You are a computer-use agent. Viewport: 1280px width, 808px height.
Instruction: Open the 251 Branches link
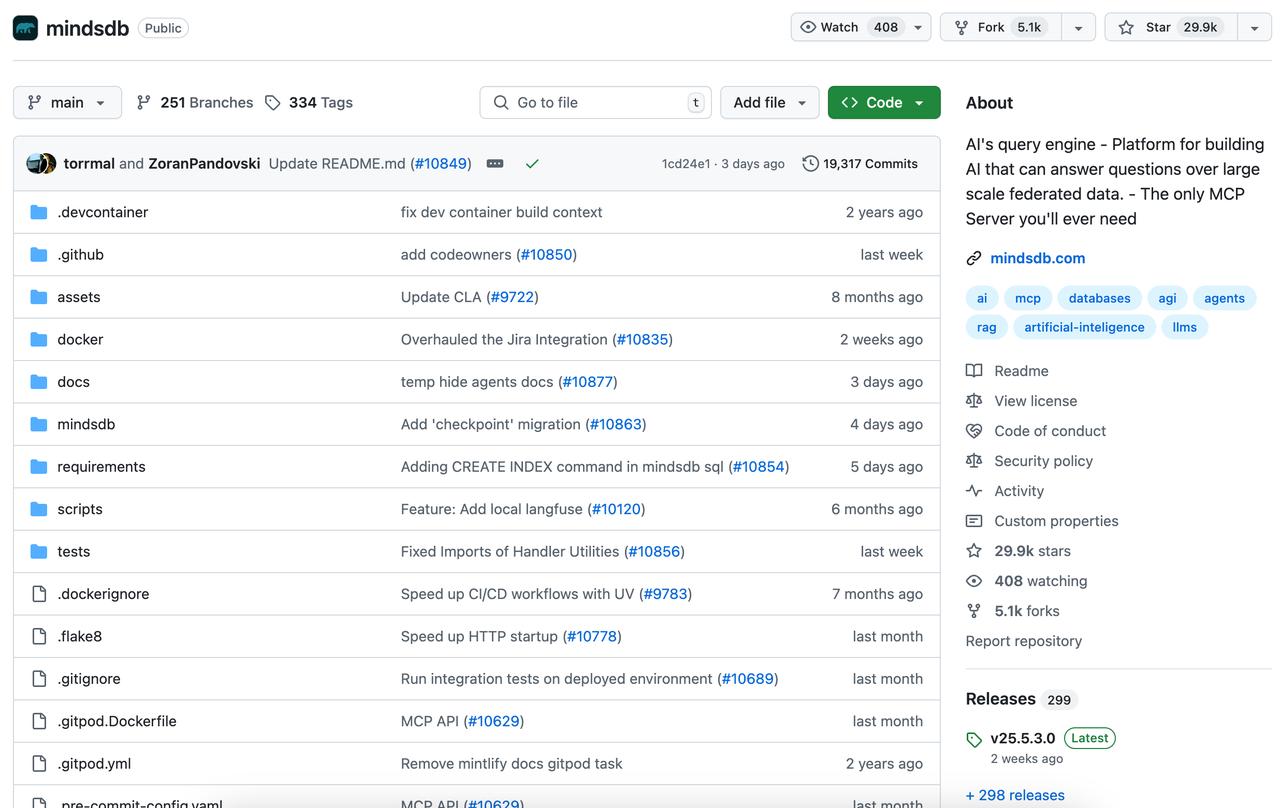pyautogui.click(x=195, y=102)
